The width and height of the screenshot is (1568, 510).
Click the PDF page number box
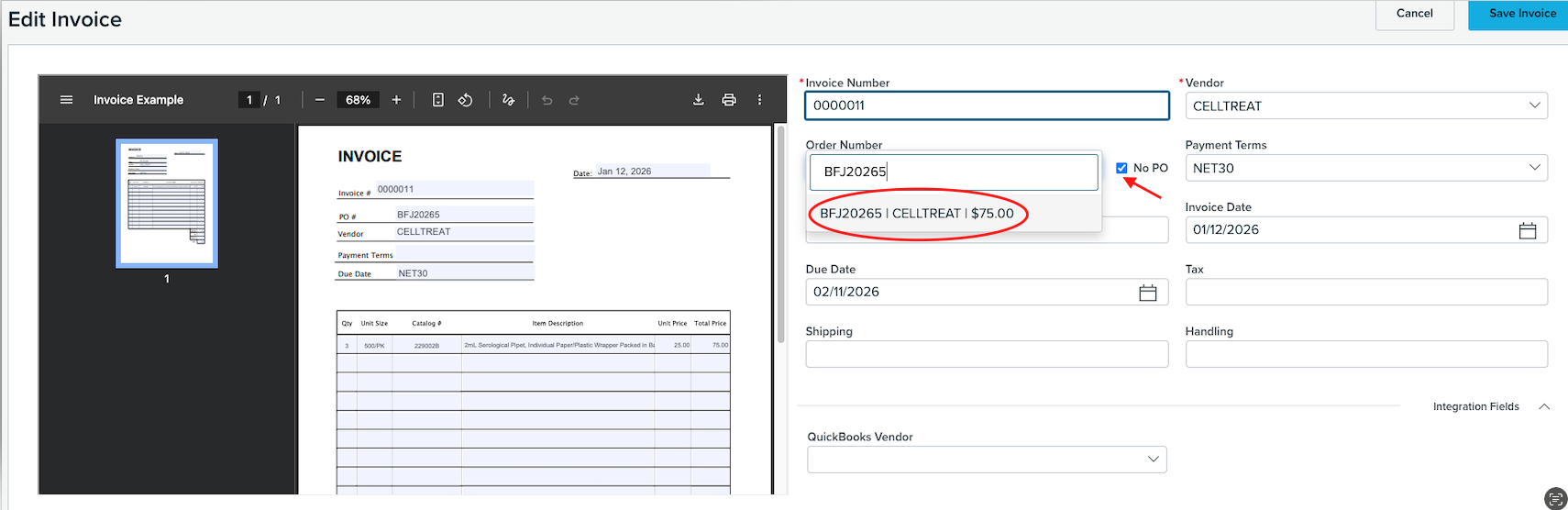[x=249, y=100]
